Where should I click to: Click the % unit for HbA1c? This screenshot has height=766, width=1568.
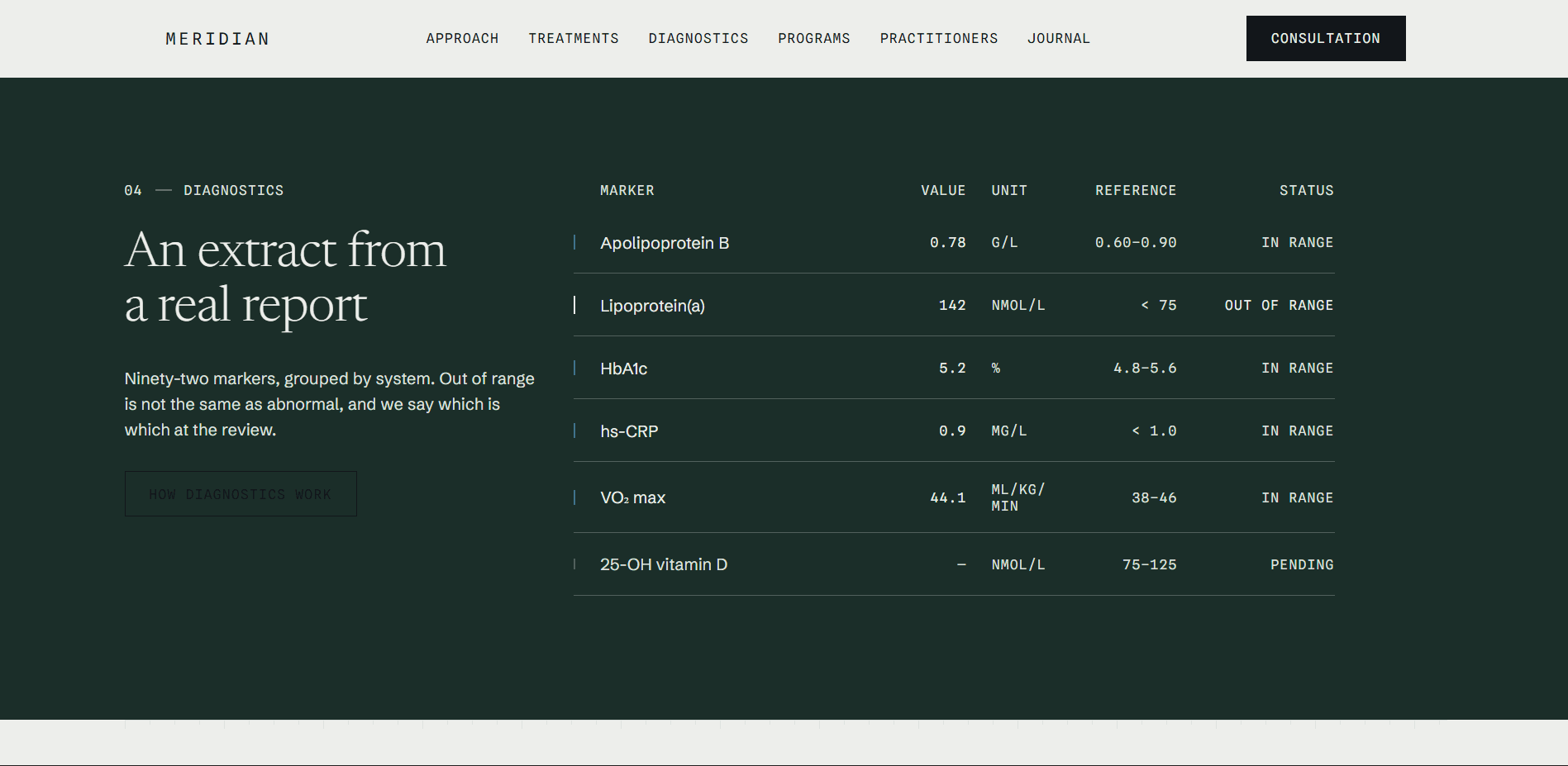pos(996,369)
